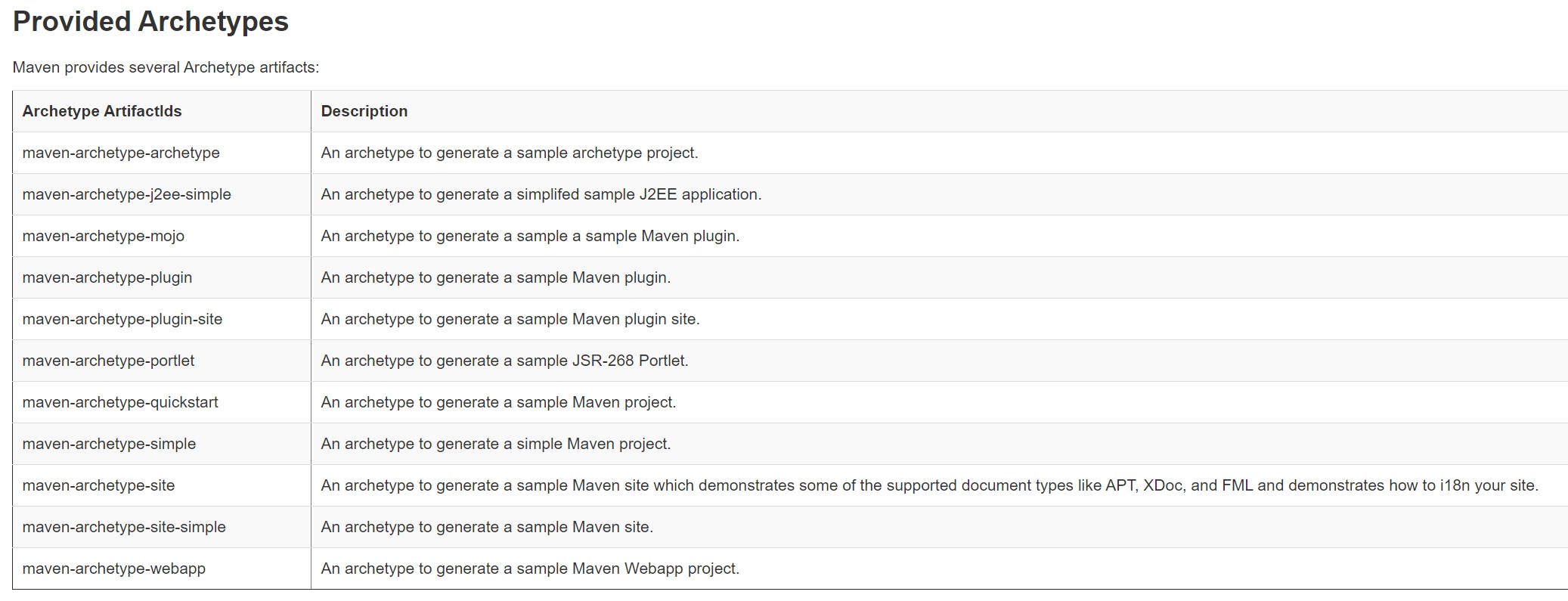Click the Description column header
Viewport: 1568px width, 601px height.
364,111
